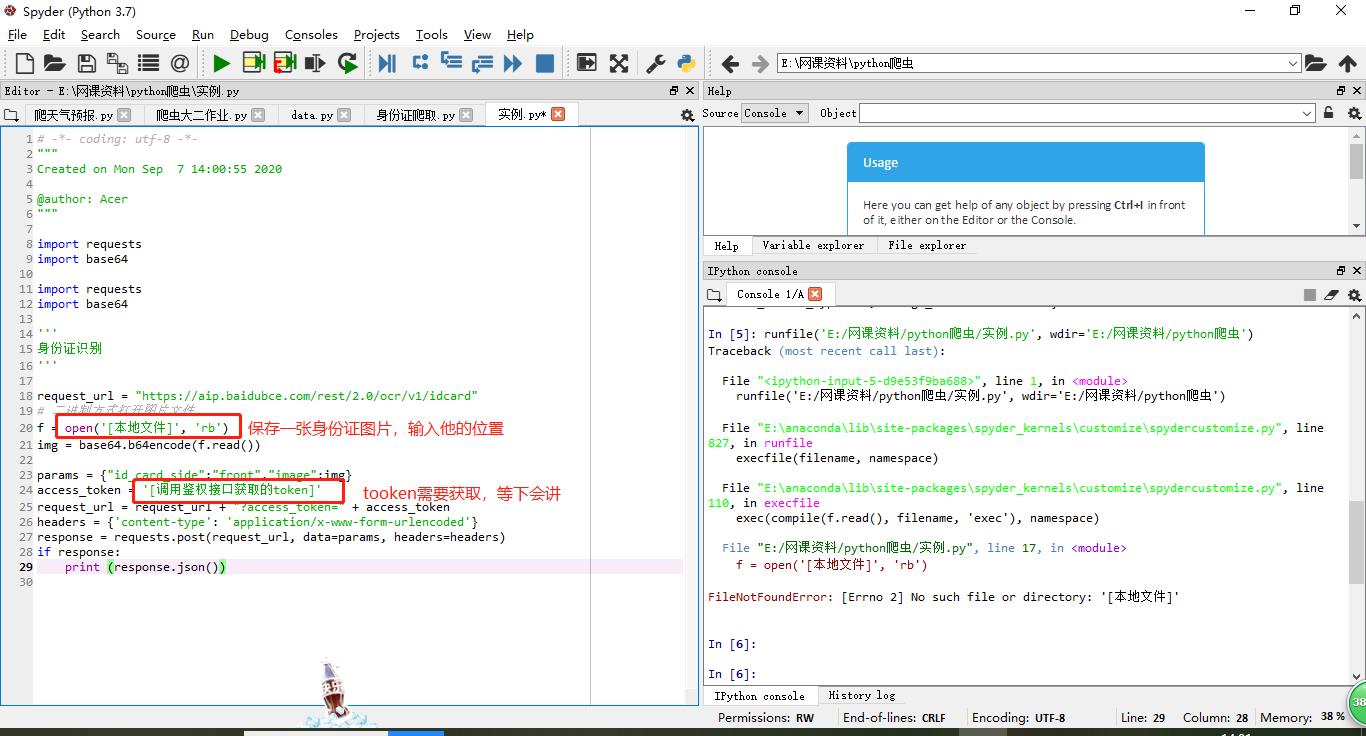Image resolution: width=1366 pixels, height=736 pixels.
Task: Run current cell and advance to next
Action: [284, 63]
